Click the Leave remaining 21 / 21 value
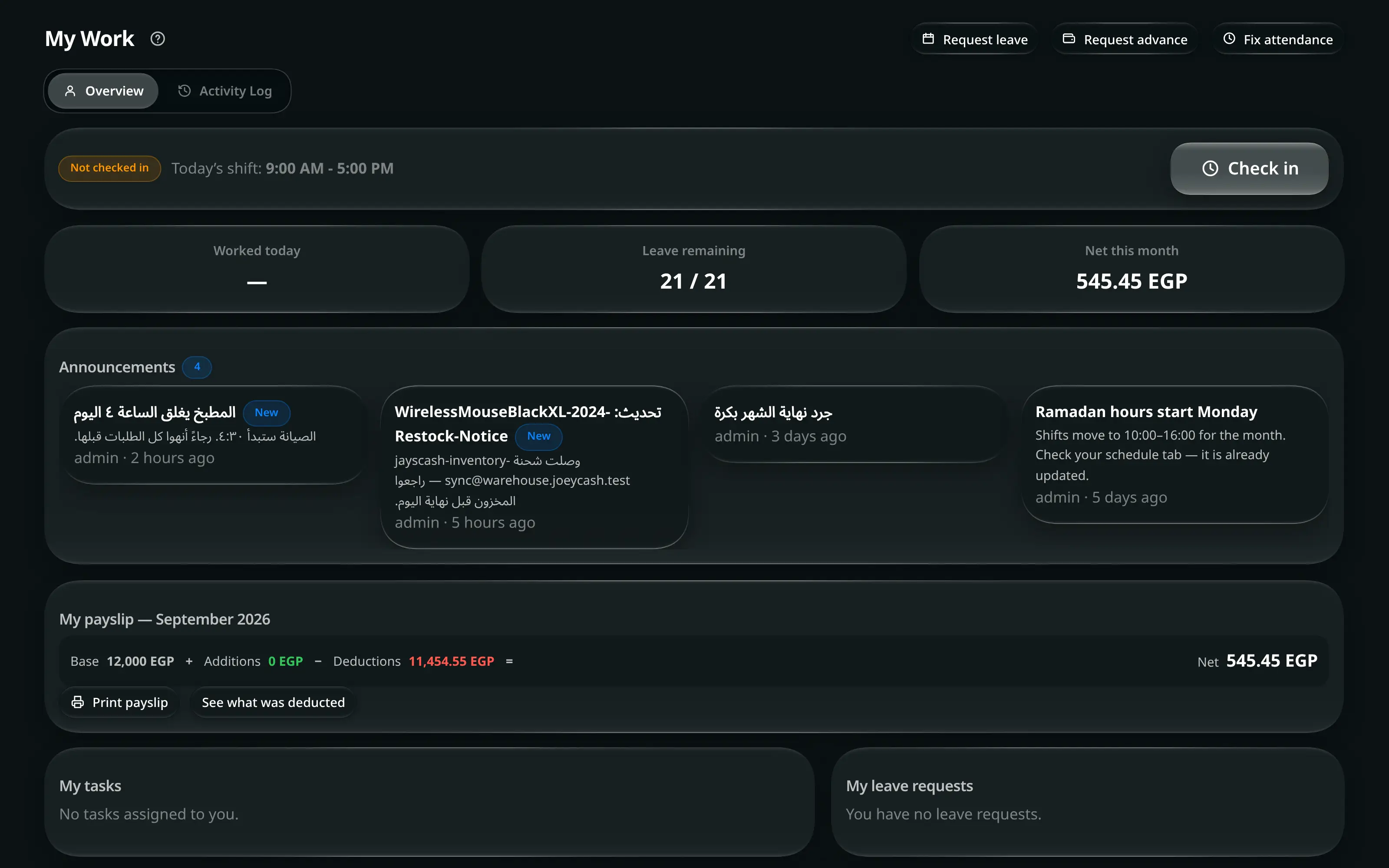Screen dimensions: 1389x868 coord(693,281)
